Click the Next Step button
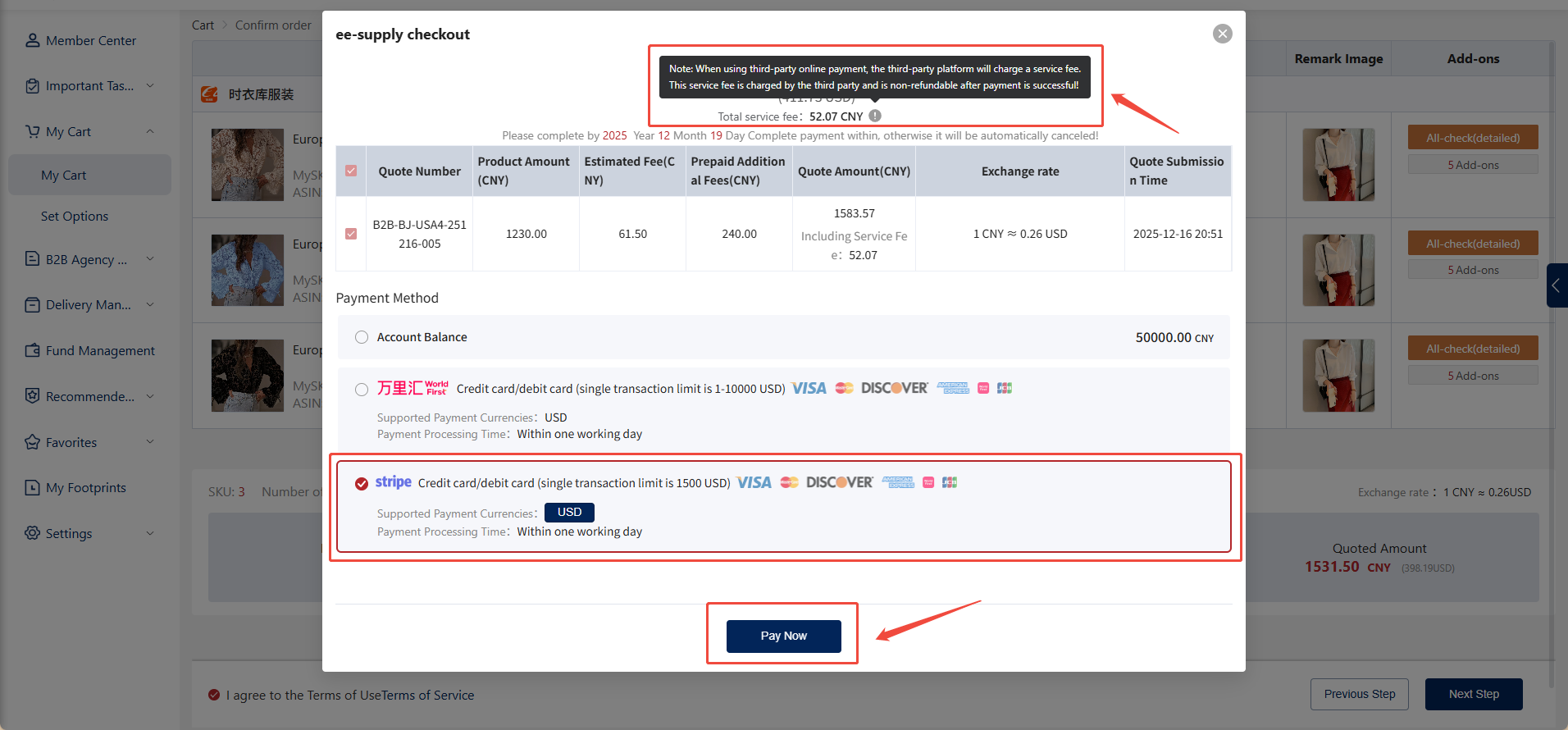Image resolution: width=1568 pixels, height=730 pixels. (1474, 694)
